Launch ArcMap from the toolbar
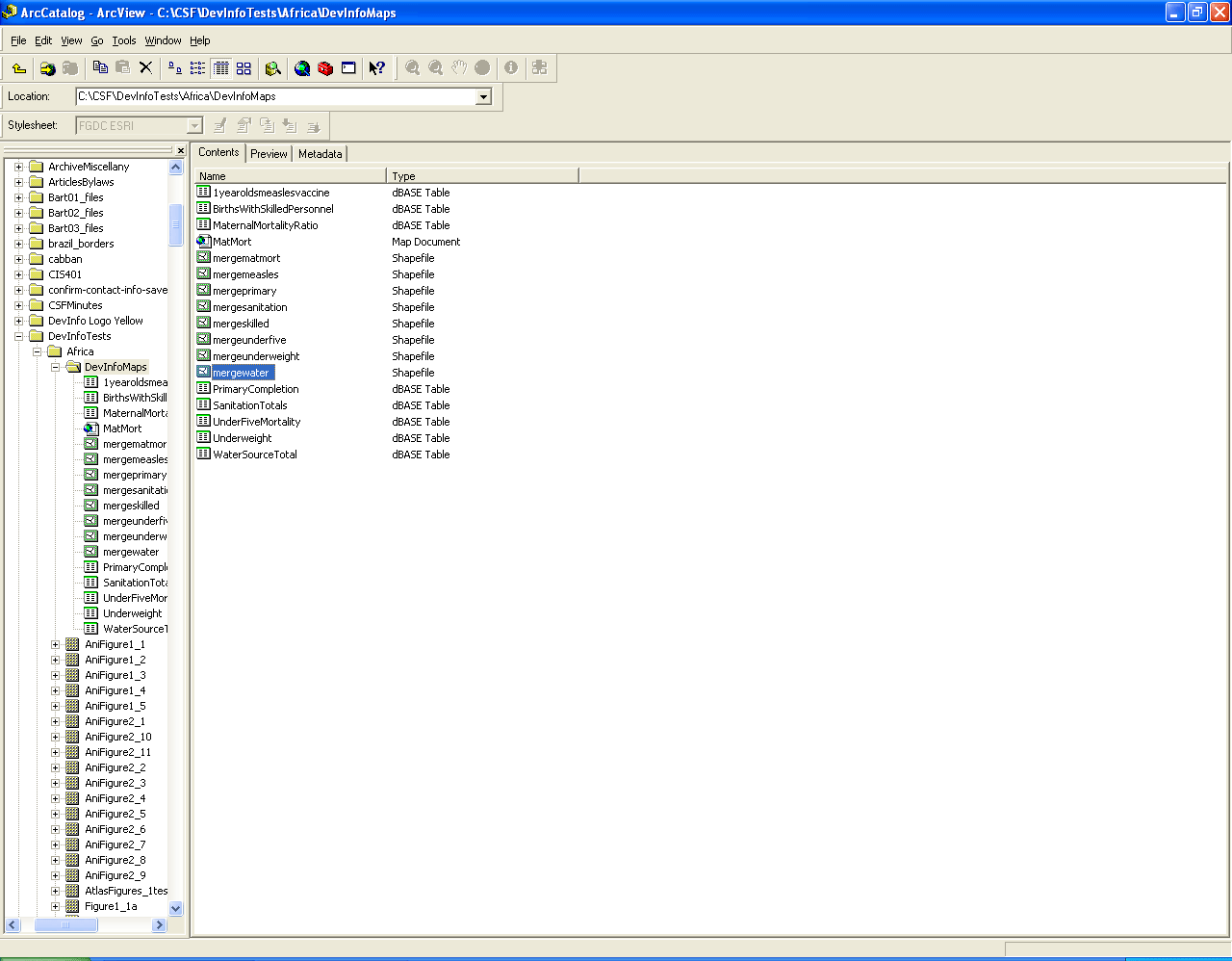 (302, 67)
